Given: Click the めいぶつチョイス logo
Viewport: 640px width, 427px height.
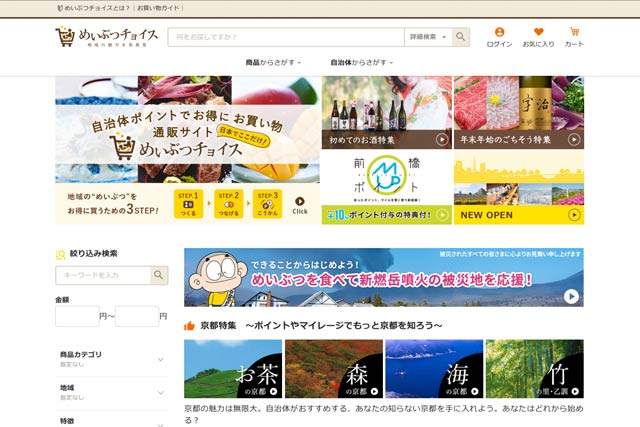Looking at the screenshot, I should click(x=107, y=37).
